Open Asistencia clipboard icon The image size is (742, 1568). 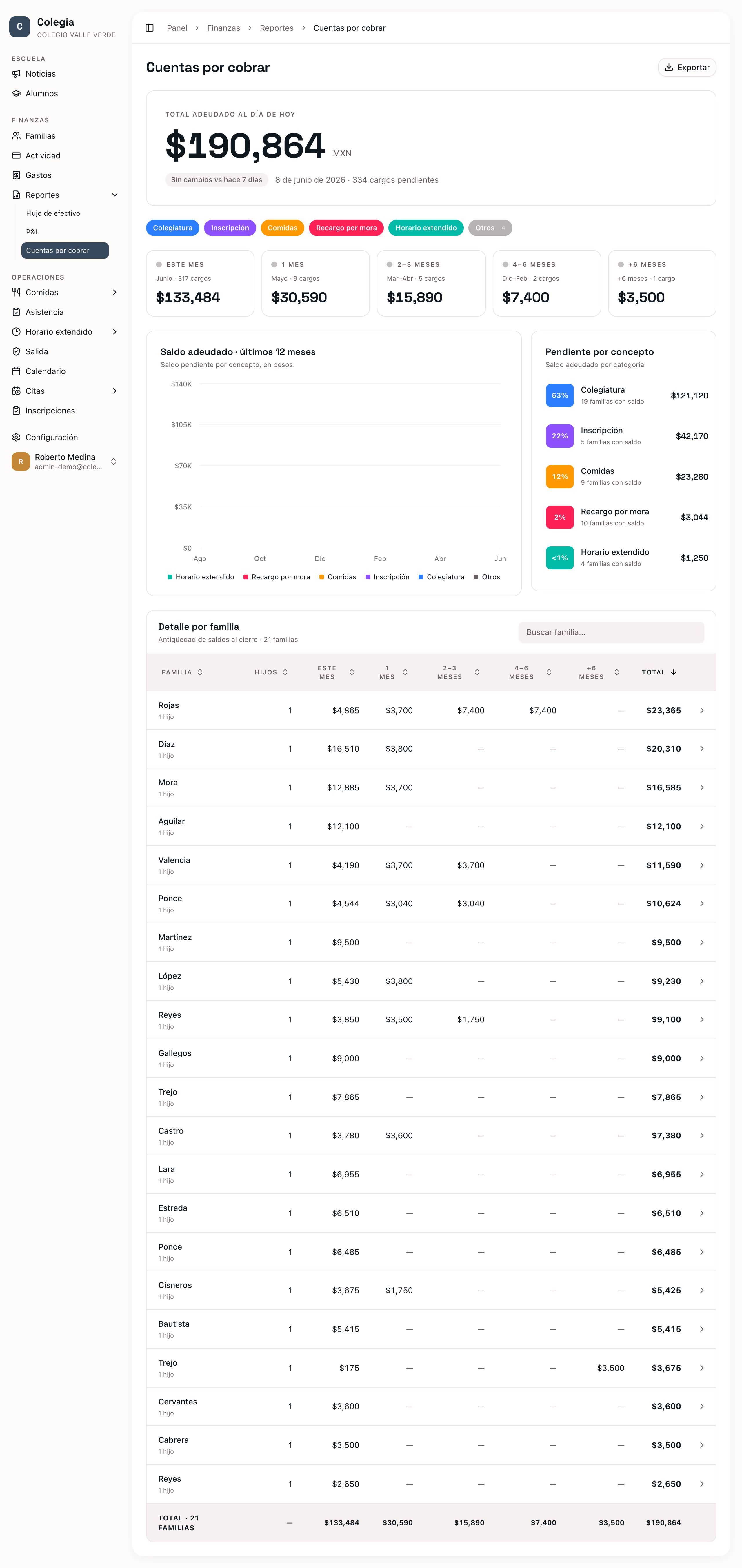tap(17, 312)
